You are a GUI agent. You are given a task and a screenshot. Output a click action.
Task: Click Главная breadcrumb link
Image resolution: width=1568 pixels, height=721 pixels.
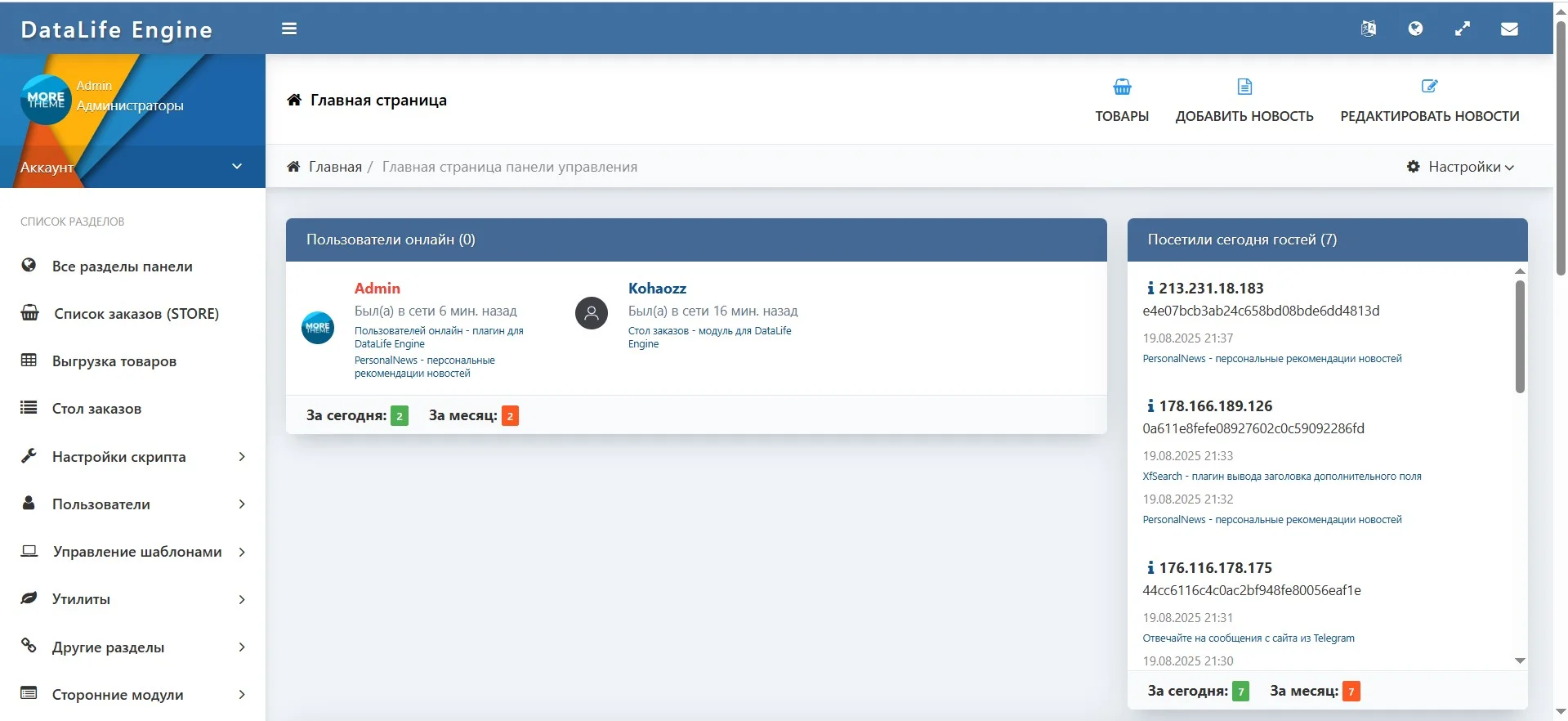335,167
